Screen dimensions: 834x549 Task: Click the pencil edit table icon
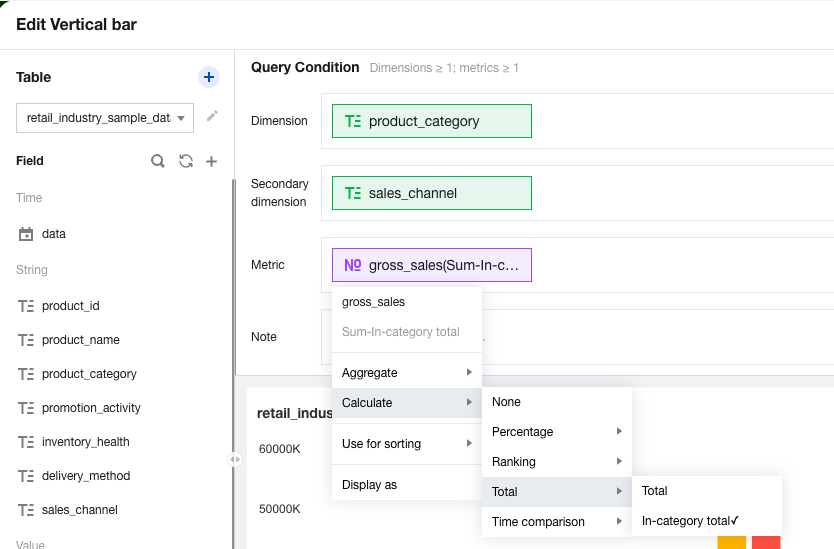coord(212,117)
